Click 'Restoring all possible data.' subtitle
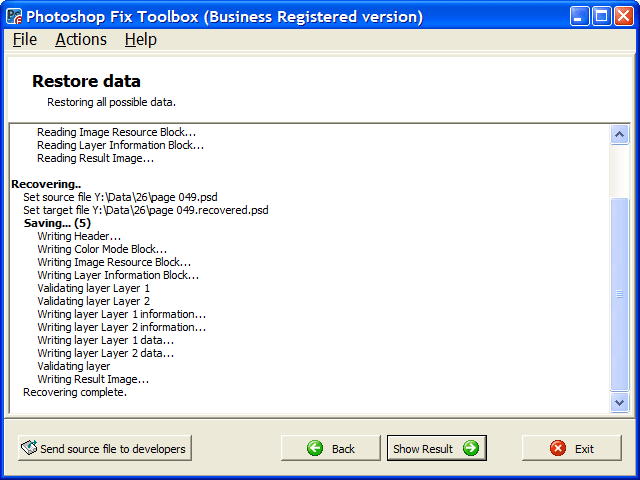The height and width of the screenshot is (480, 640). click(111, 102)
